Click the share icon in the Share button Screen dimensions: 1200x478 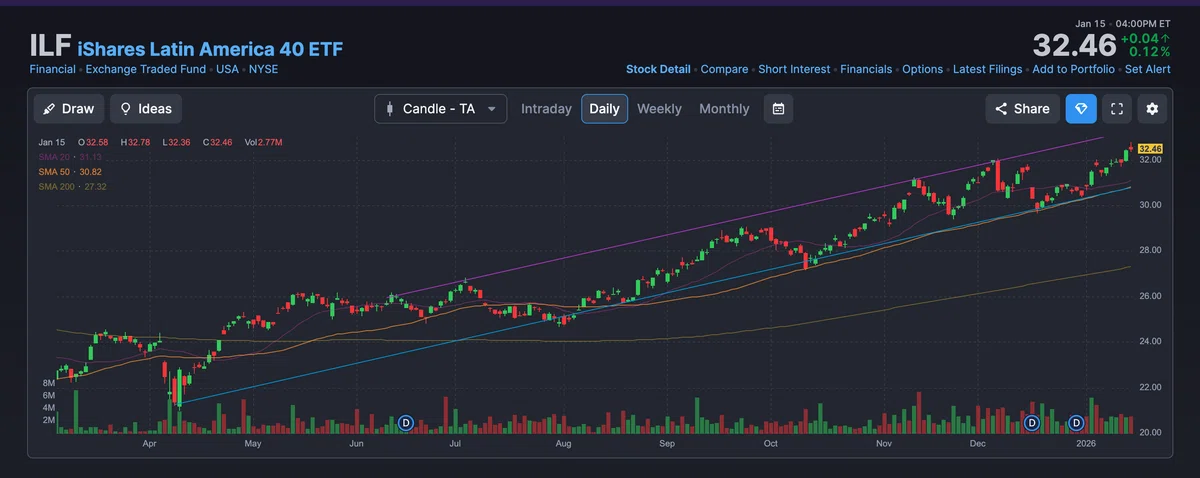(x=1002, y=109)
